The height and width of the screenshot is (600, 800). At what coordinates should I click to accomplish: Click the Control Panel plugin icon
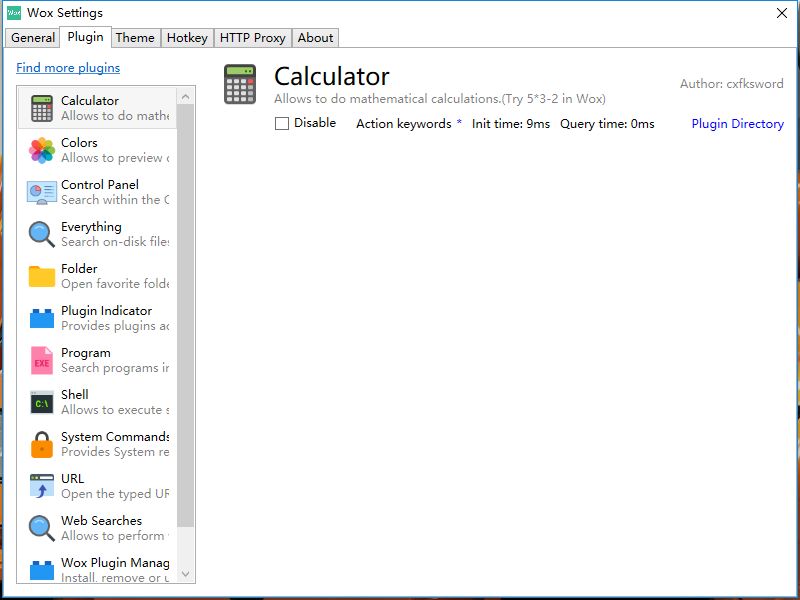42,192
